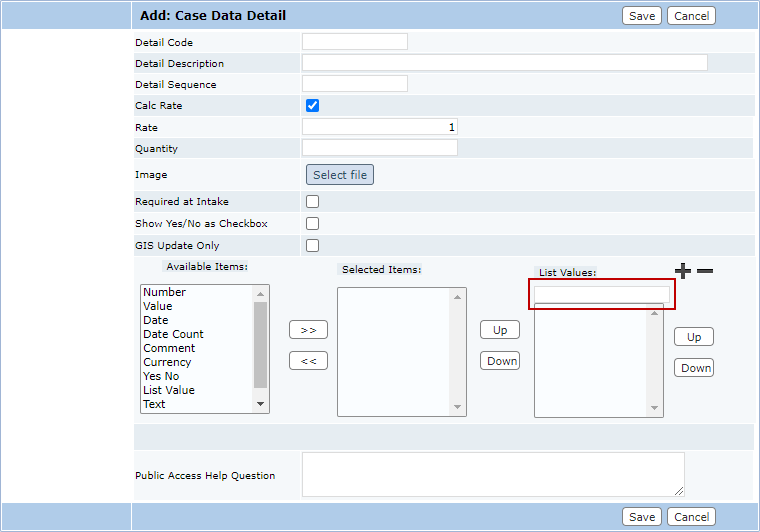Click Save button in top header
Screen dimensions: 760x532
642,16
